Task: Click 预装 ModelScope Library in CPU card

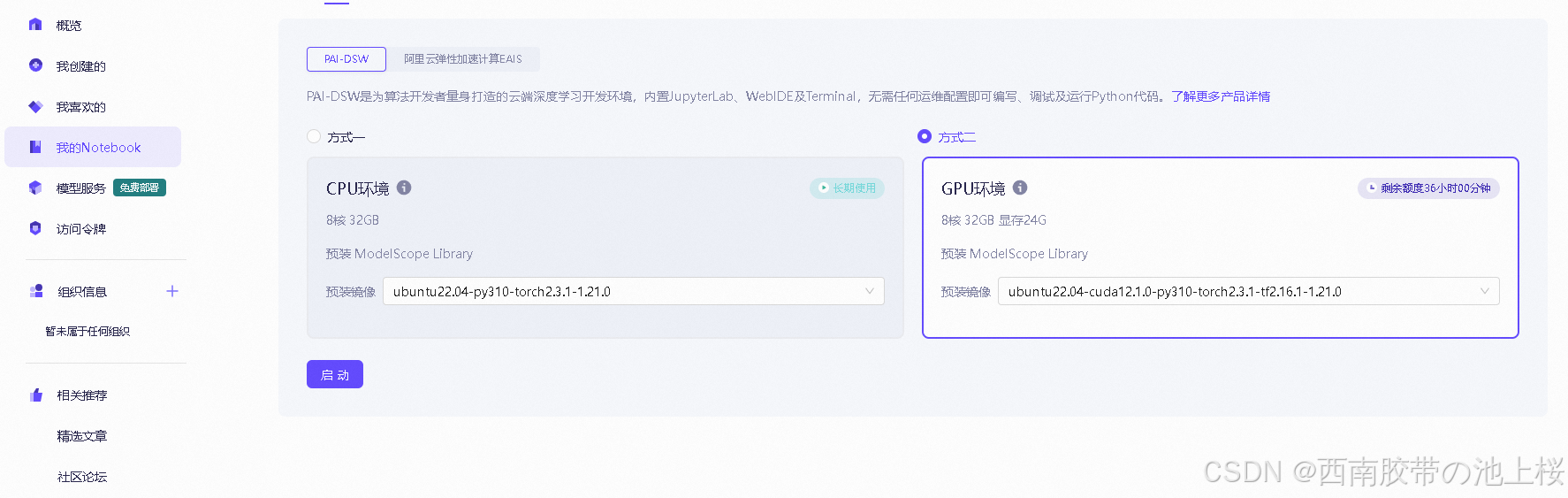Action: (x=400, y=254)
